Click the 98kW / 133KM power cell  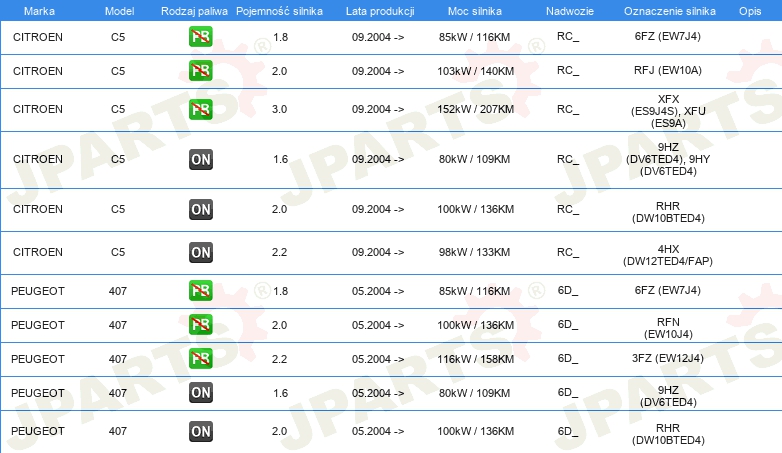tap(474, 252)
